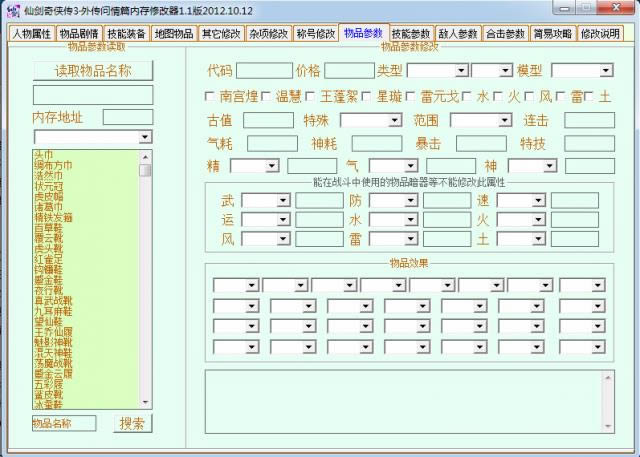
Task: Check the 雷 element checkbox
Action: [x=560, y=97]
